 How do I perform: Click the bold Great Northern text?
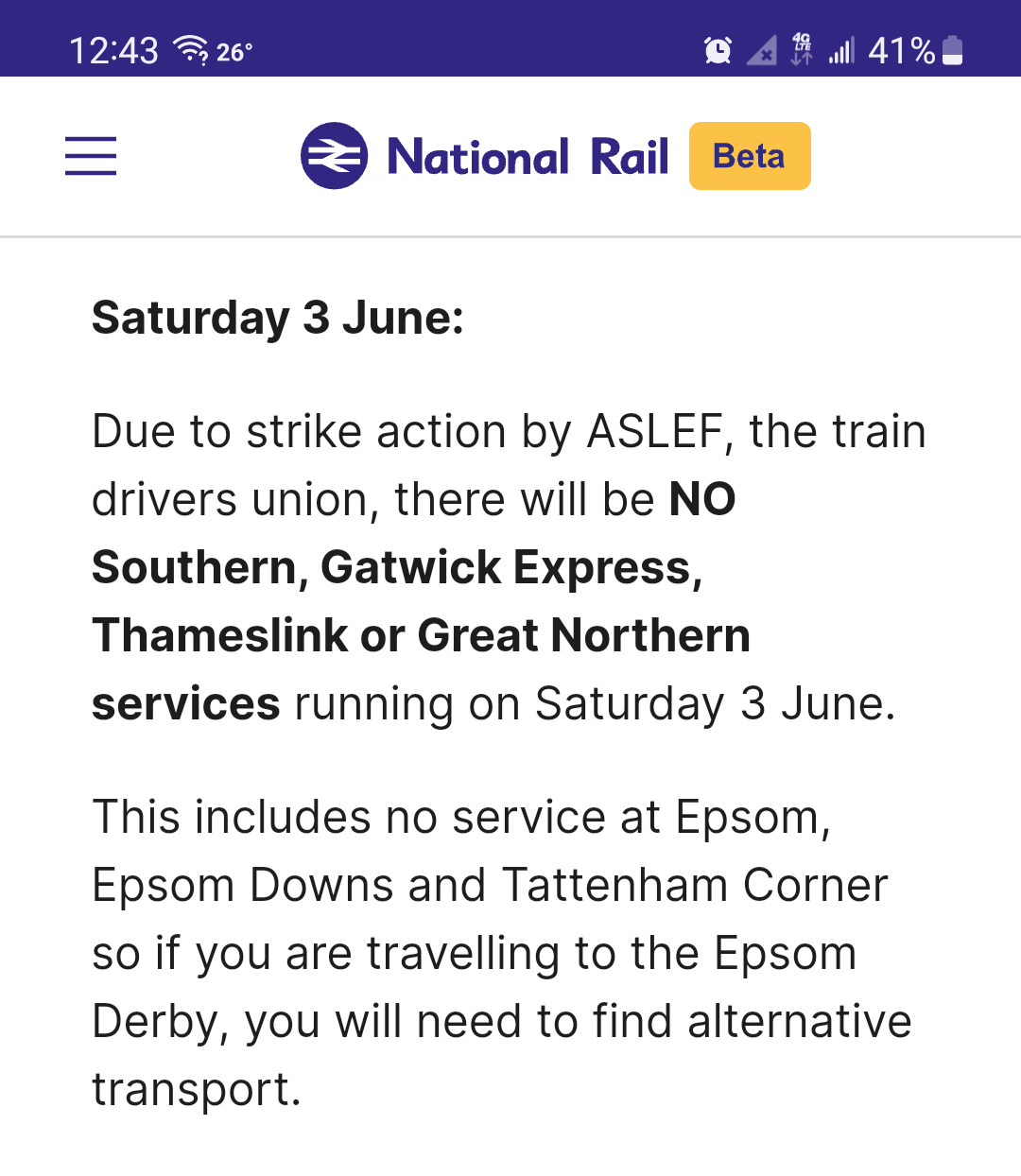pos(584,635)
